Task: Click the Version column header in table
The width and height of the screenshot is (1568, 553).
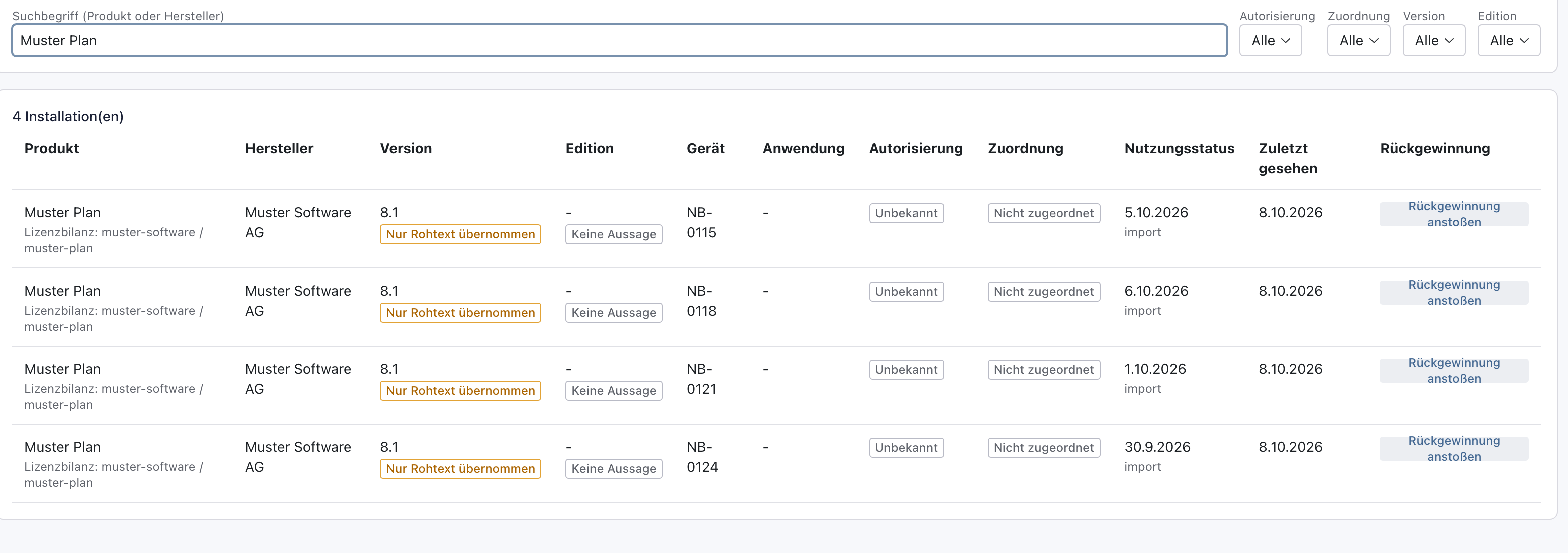Action: 406,148
